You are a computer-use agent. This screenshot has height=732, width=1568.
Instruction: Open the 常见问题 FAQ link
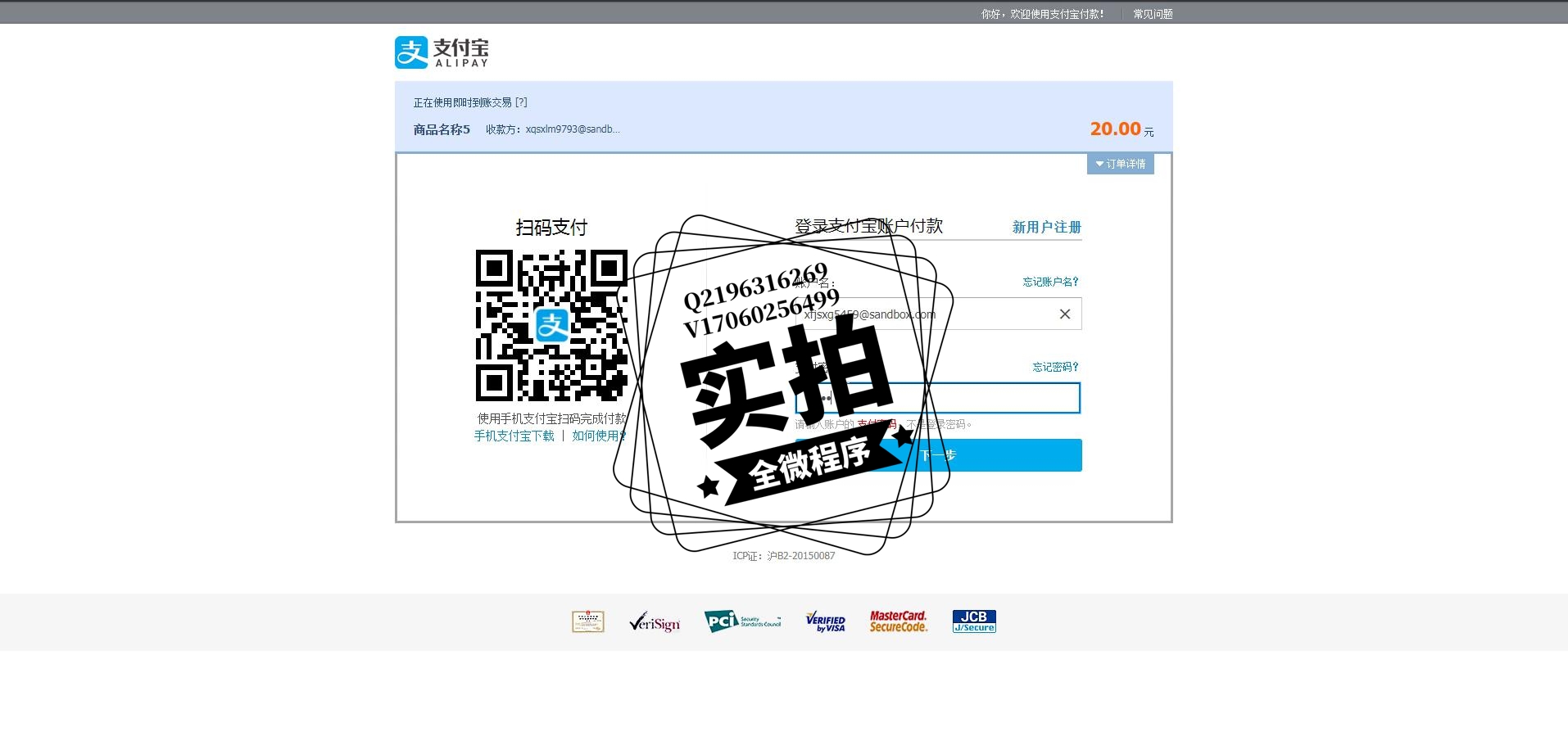1153,14
